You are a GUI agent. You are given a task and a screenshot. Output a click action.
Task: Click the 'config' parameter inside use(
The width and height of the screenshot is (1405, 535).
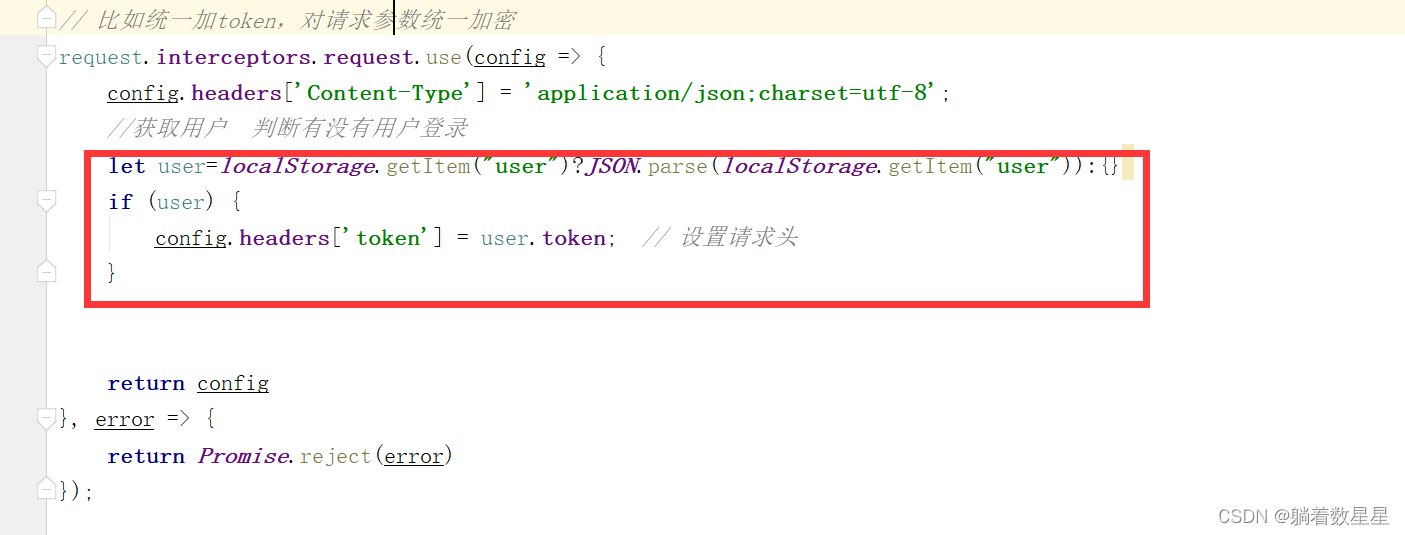tap(510, 57)
